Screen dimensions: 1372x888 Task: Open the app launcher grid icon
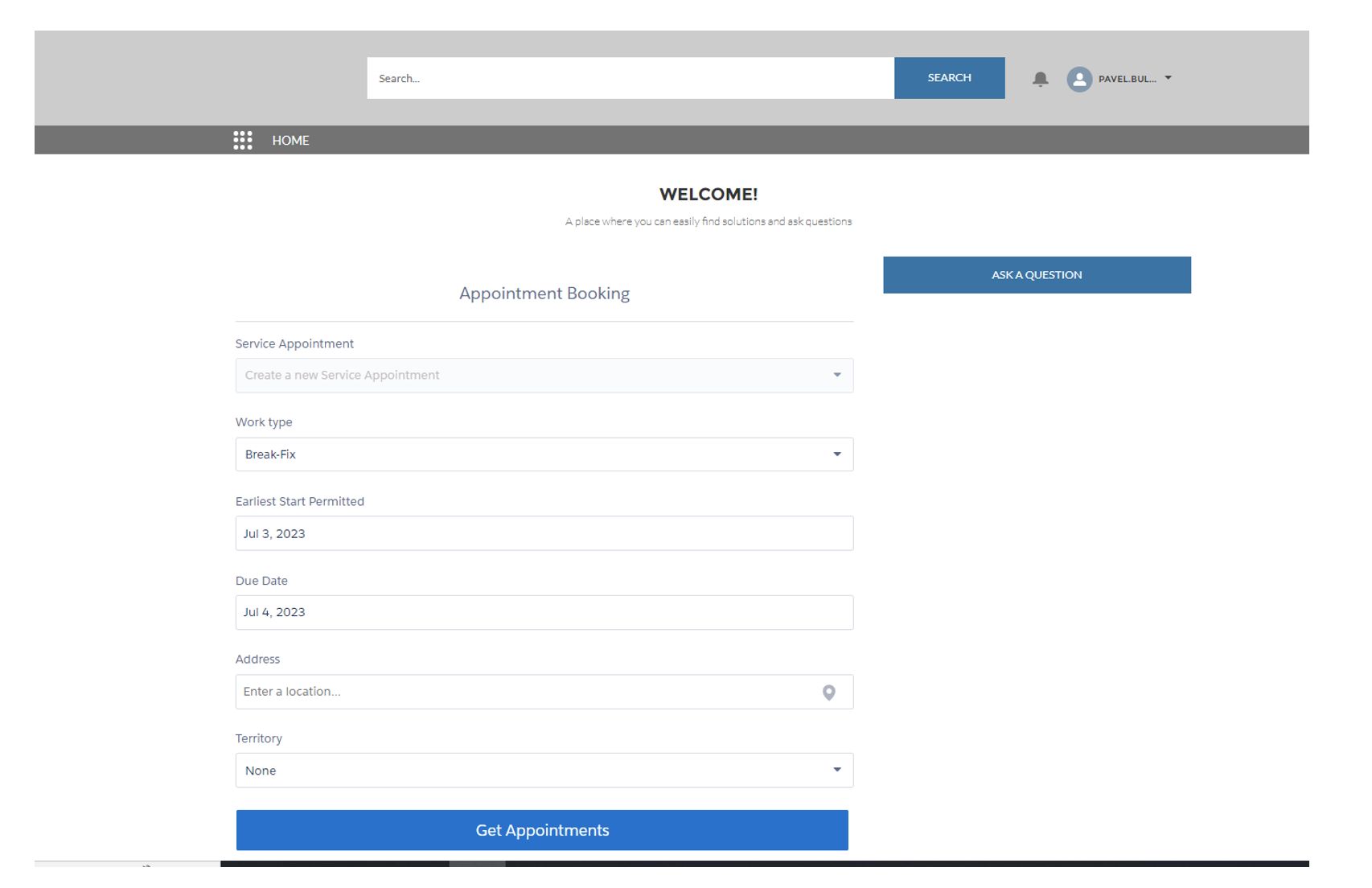coord(243,140)
